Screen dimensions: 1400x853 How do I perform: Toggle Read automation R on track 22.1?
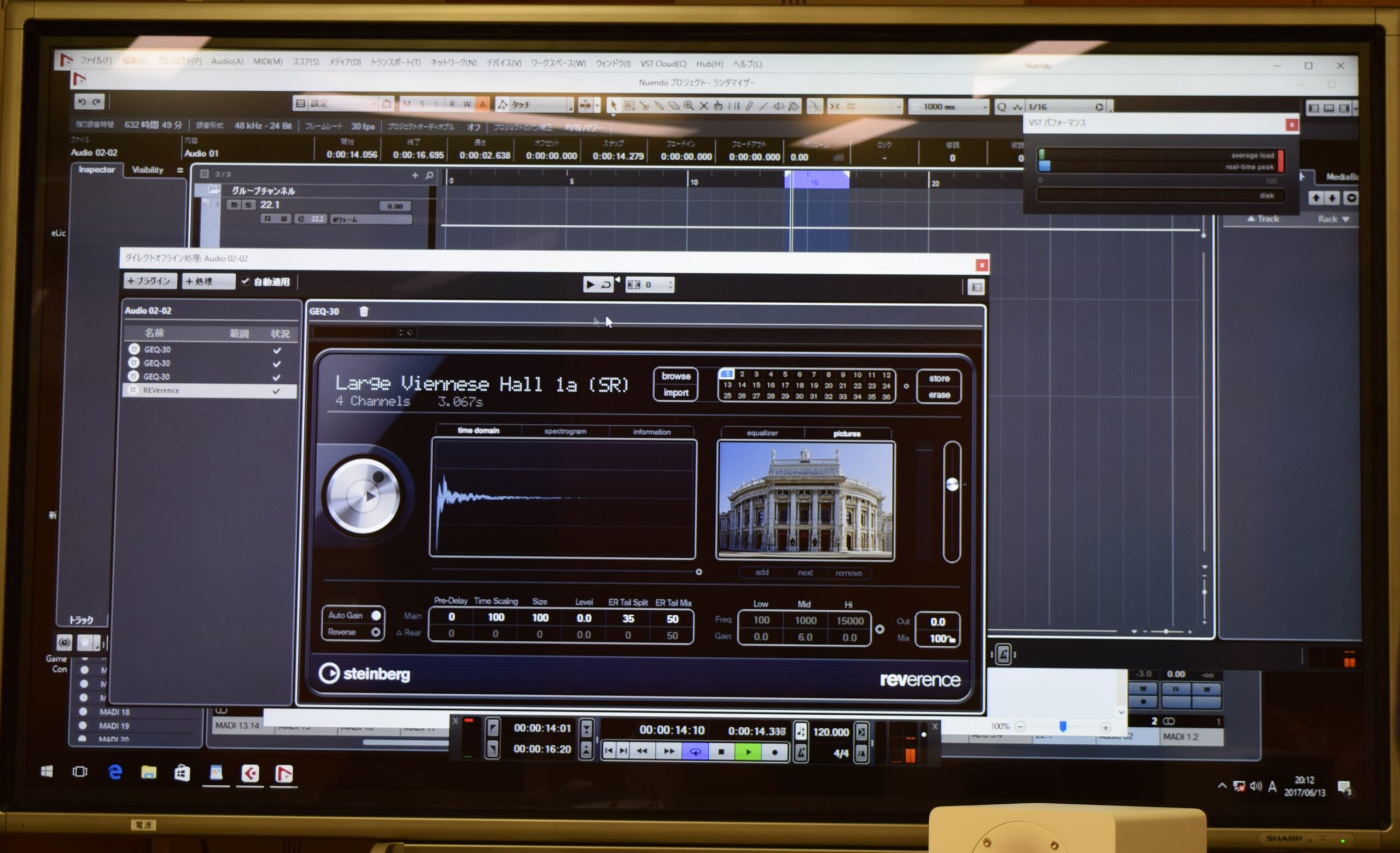267,219
